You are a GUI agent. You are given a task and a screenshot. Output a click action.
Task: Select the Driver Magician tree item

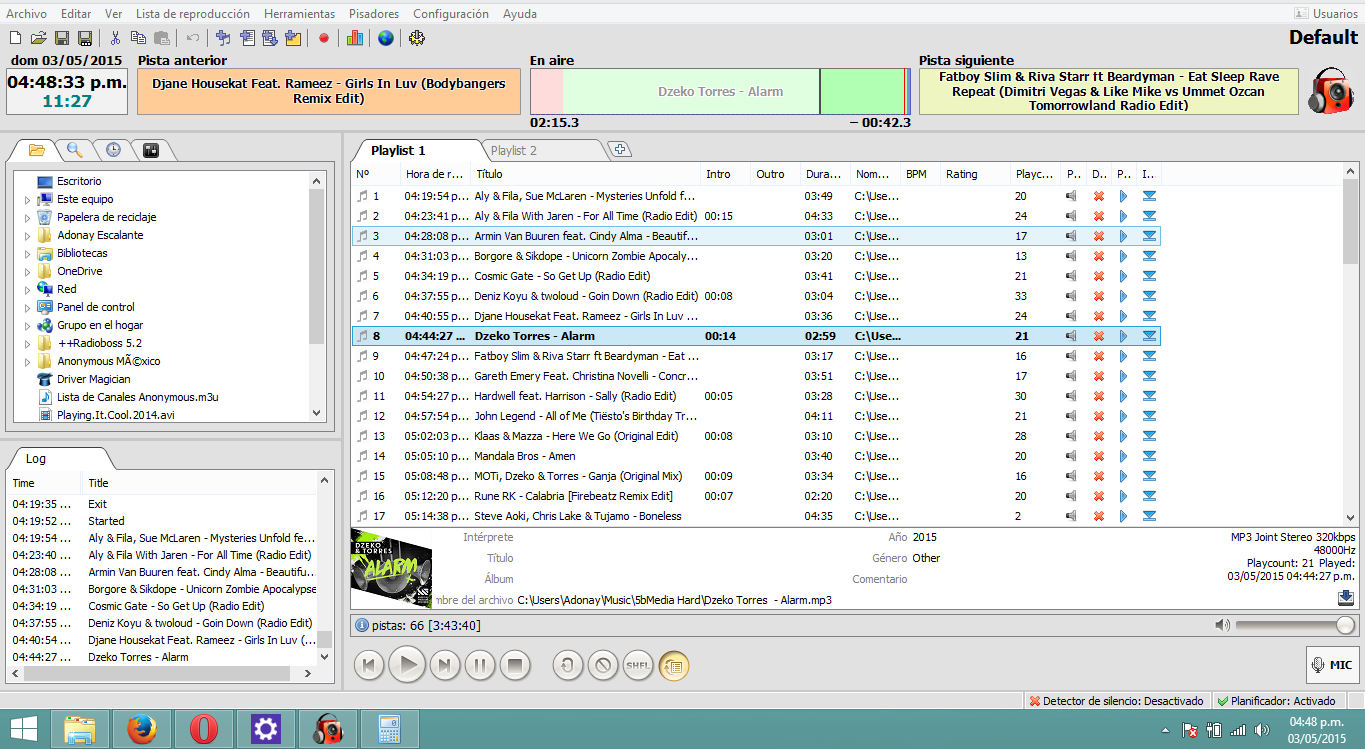point(94,380)
